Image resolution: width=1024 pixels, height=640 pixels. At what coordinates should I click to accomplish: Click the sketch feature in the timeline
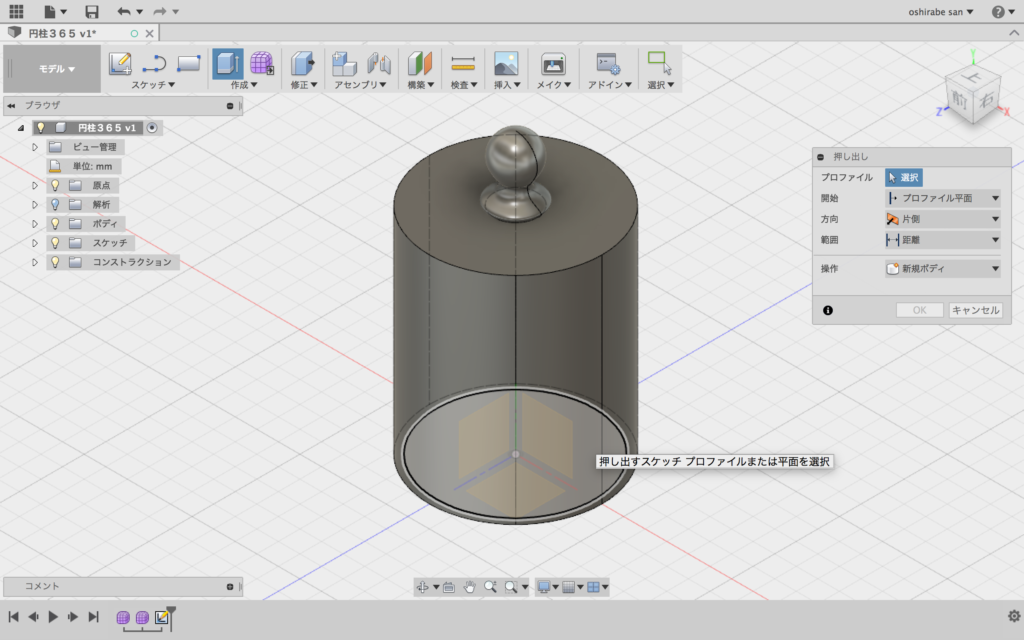[x=161, y=617]
